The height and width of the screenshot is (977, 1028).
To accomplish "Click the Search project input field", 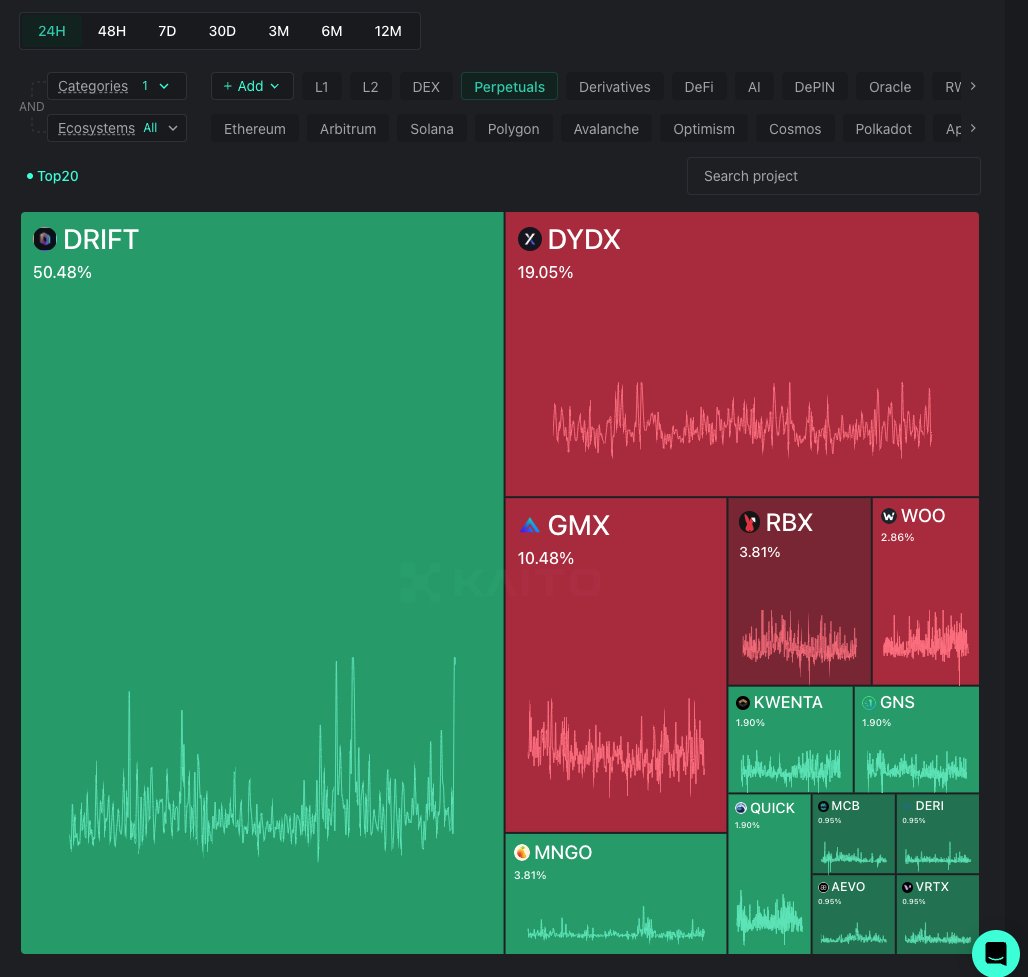I will [833, 176].
